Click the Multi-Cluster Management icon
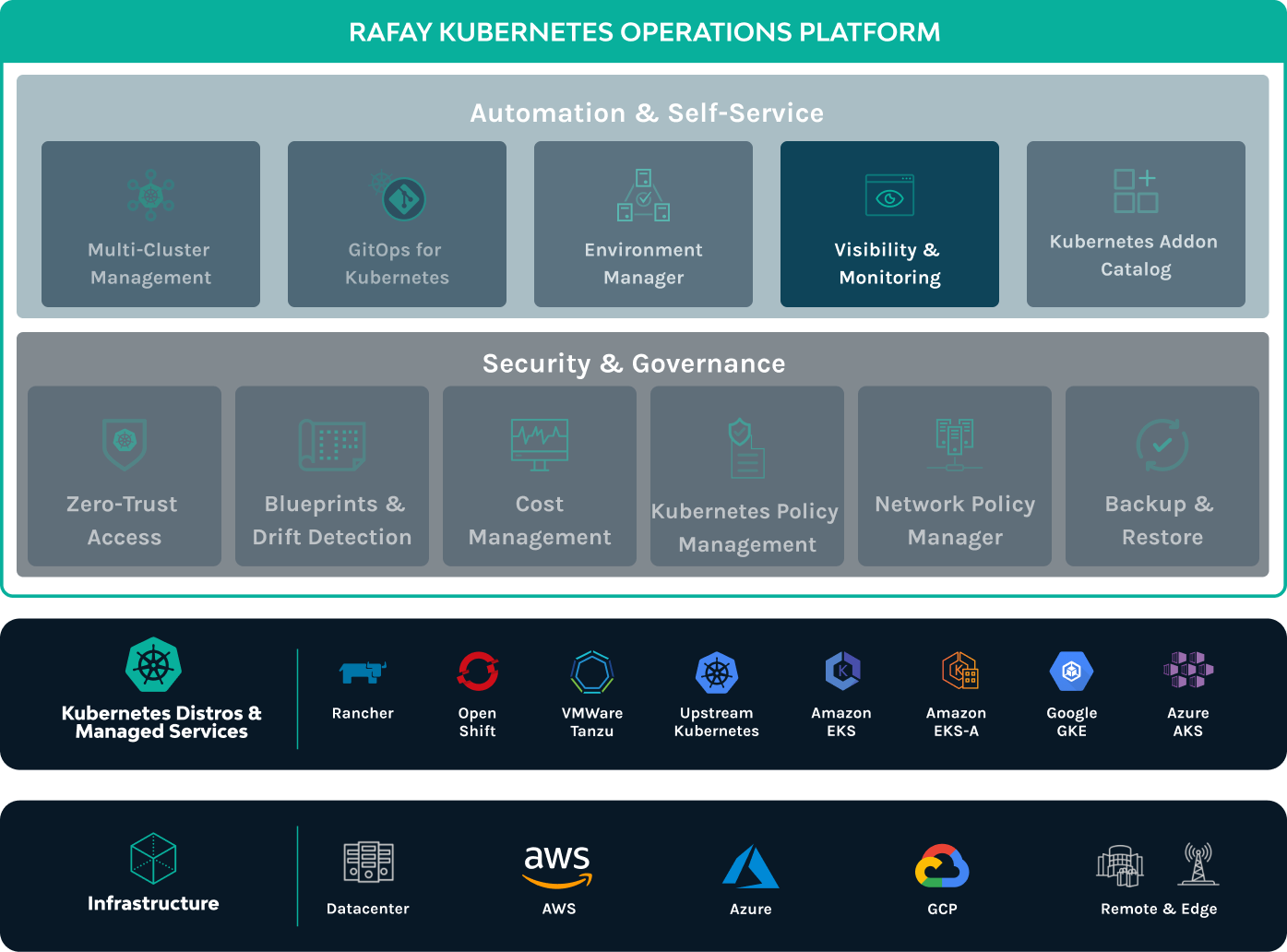1287x952 pixels. pos(150,195)
